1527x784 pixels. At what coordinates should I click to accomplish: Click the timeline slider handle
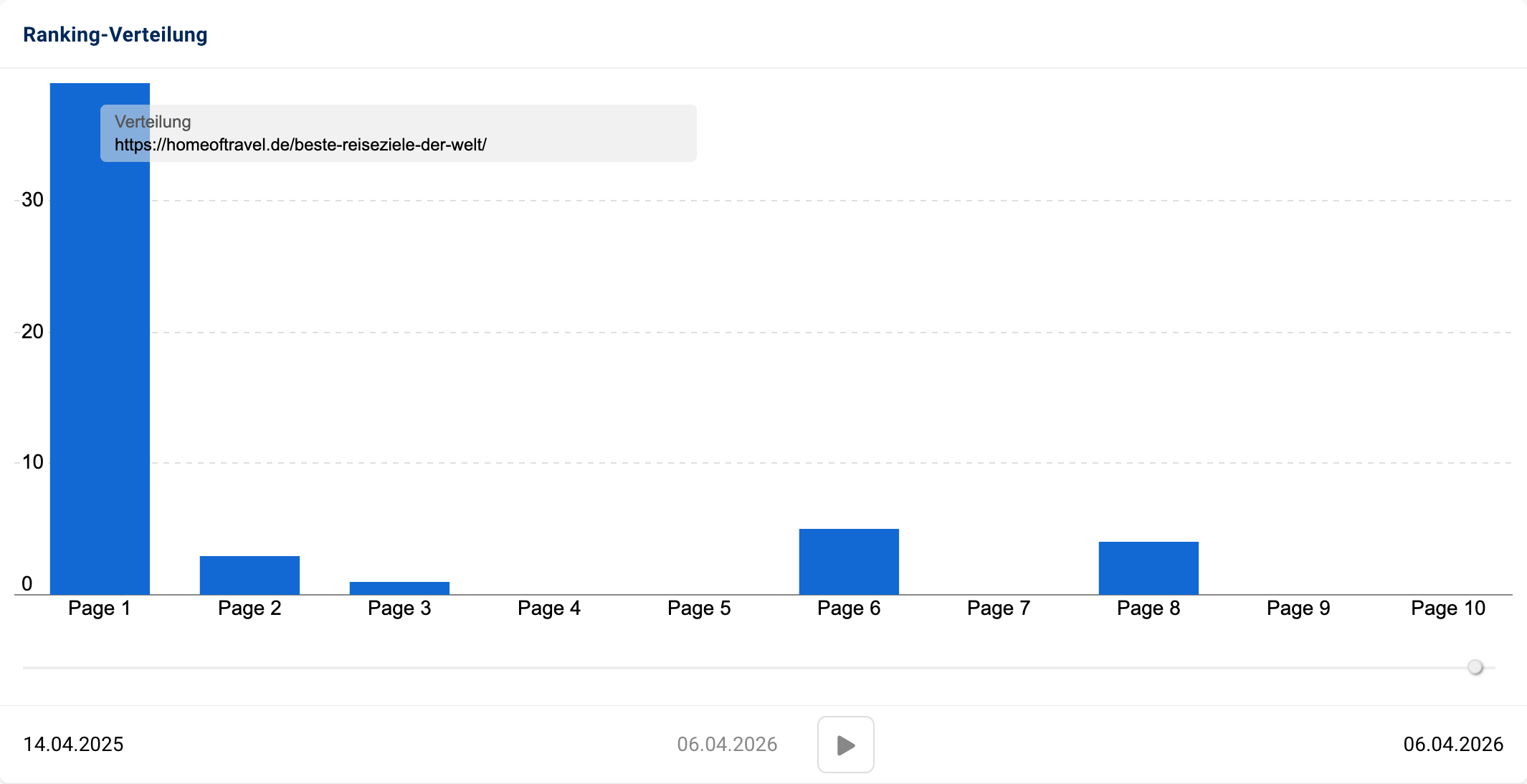click(1475, 667)
